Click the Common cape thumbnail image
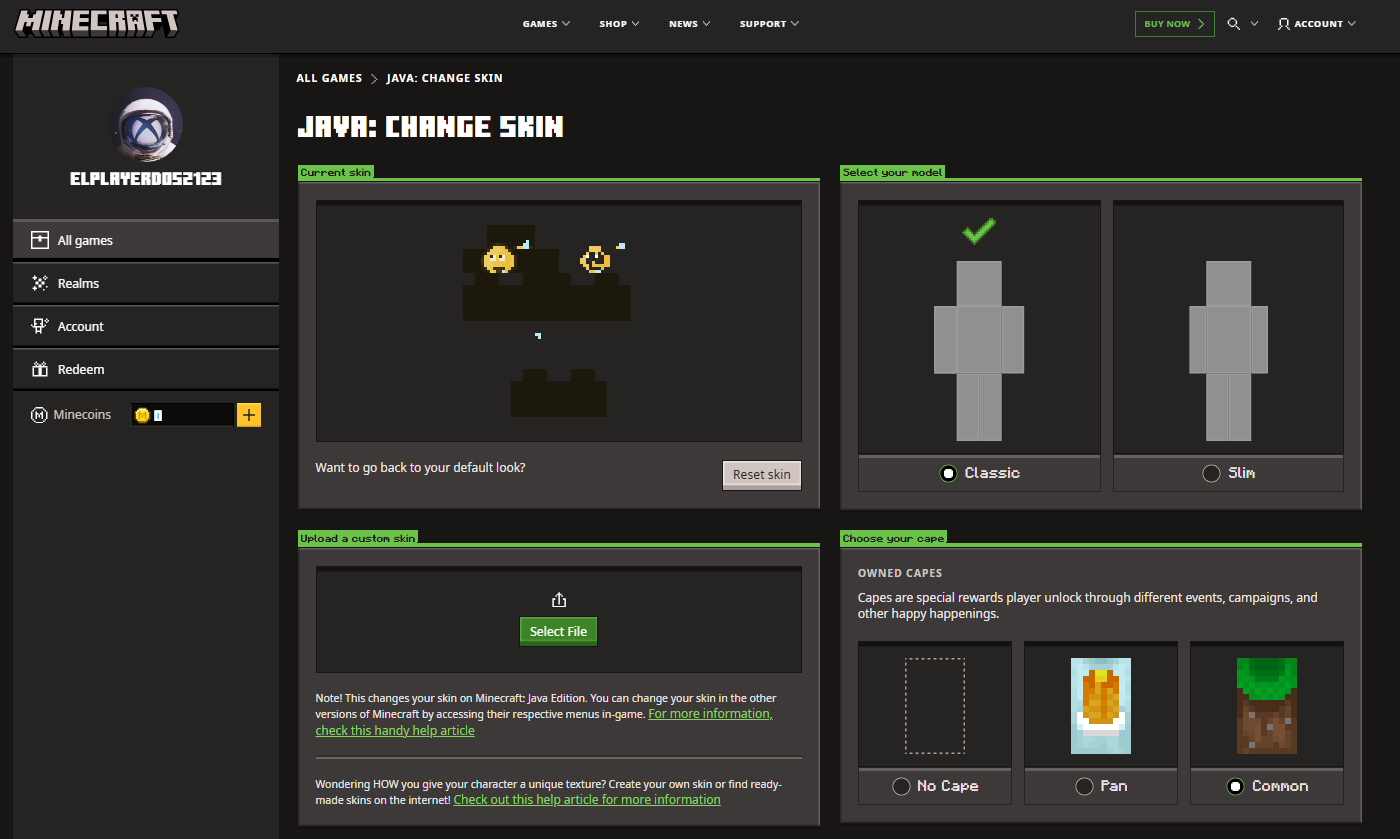 click(1266, 705)
